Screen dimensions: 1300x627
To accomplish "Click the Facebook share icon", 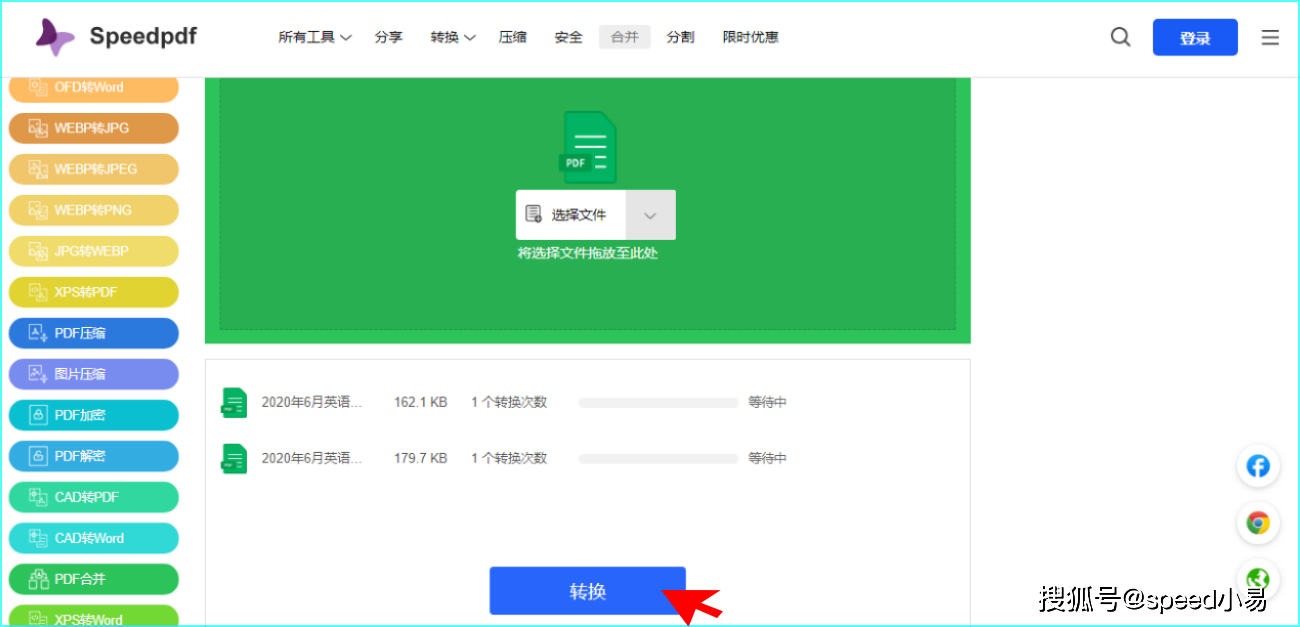I will [1258, 466].
